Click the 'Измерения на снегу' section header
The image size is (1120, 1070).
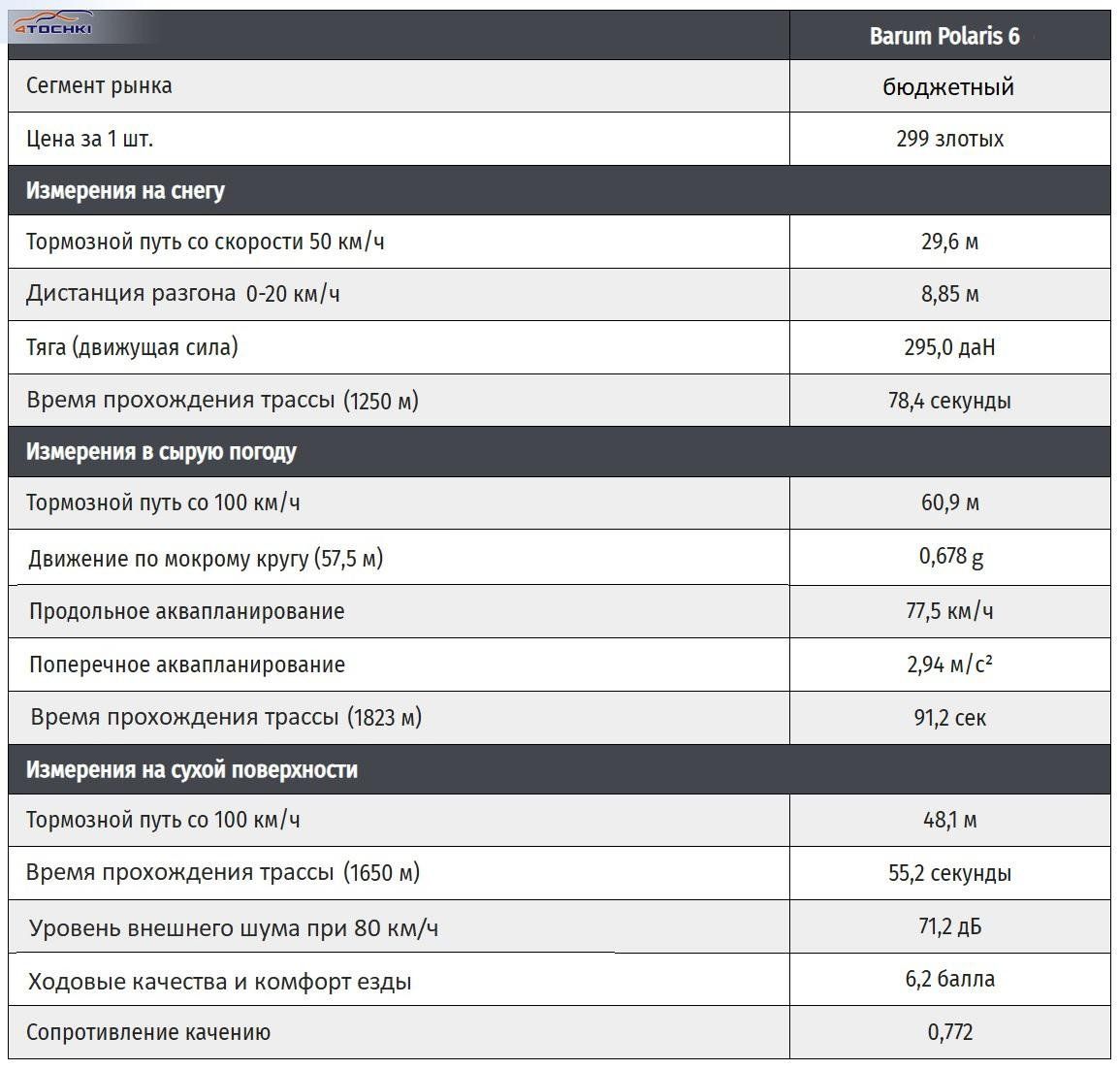[x=125, y=190]
